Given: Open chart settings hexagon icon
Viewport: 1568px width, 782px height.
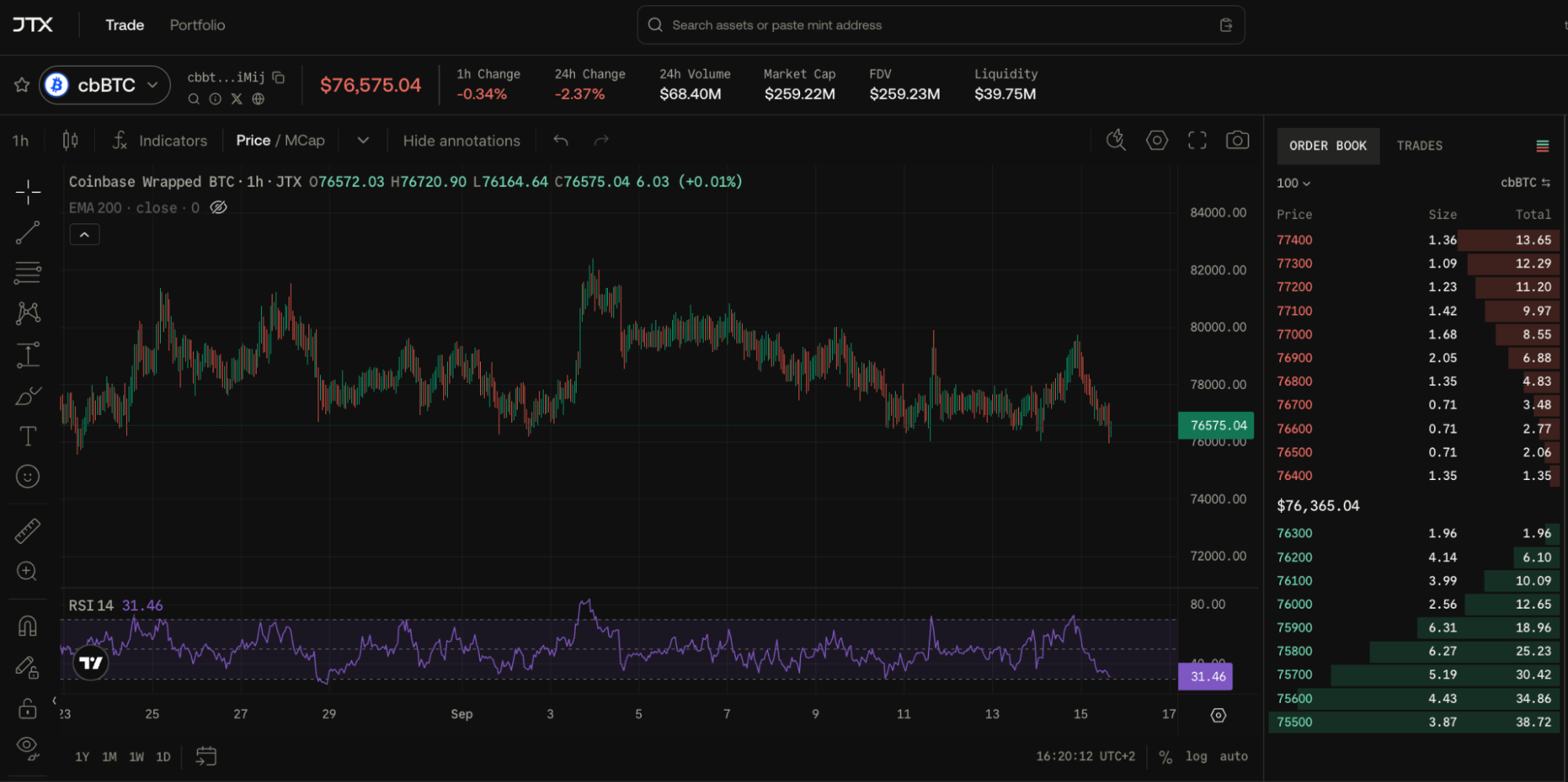Looking at the screenshot, I should [1157, 140].
